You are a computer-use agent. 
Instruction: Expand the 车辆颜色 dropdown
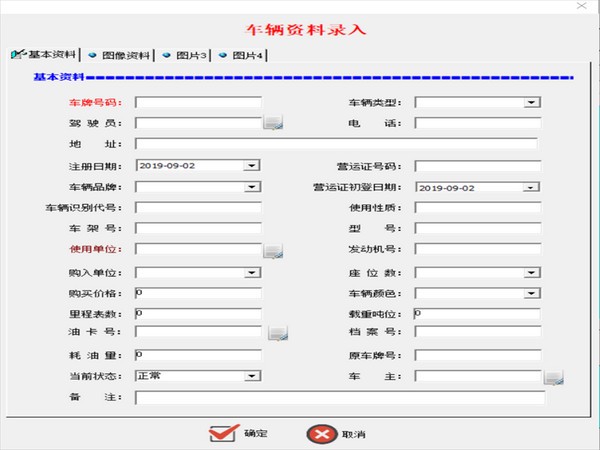coord(532,293)
